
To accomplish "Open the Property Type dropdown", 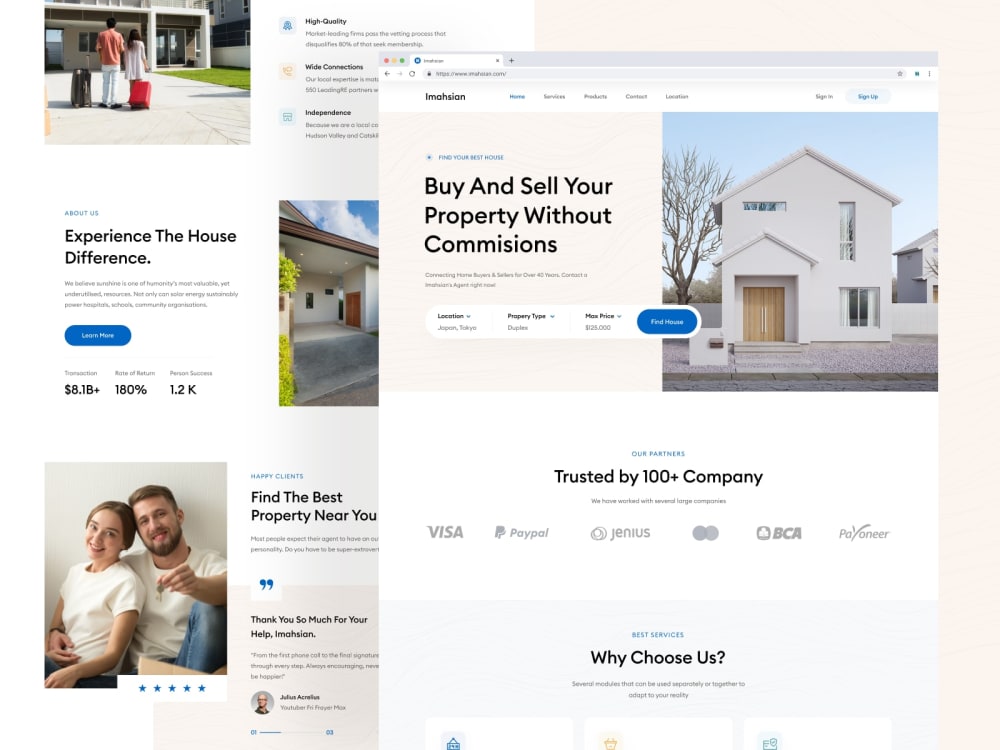I will pyautogui.click(x=531, y=316).
